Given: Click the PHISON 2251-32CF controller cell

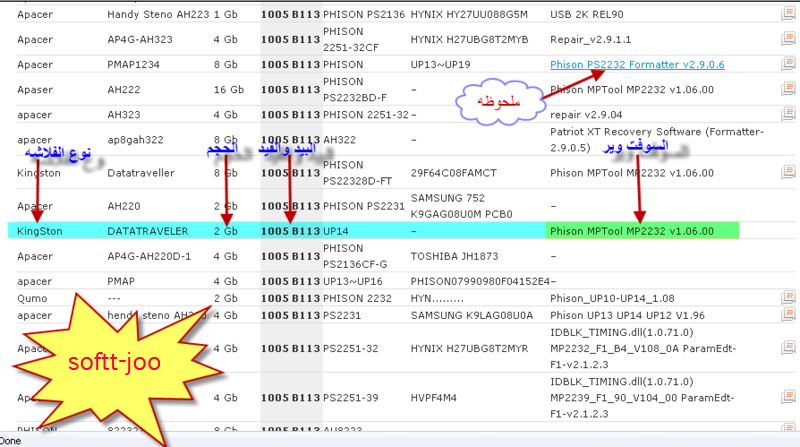Looking at the screenshot, I should [x=351, y=39].
